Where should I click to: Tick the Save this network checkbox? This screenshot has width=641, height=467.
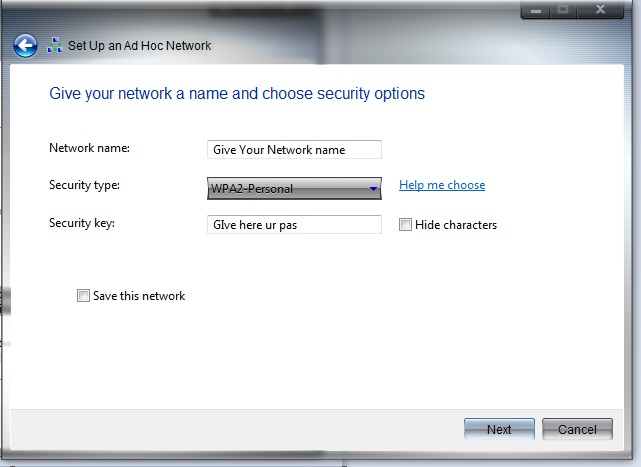(83, 296)
